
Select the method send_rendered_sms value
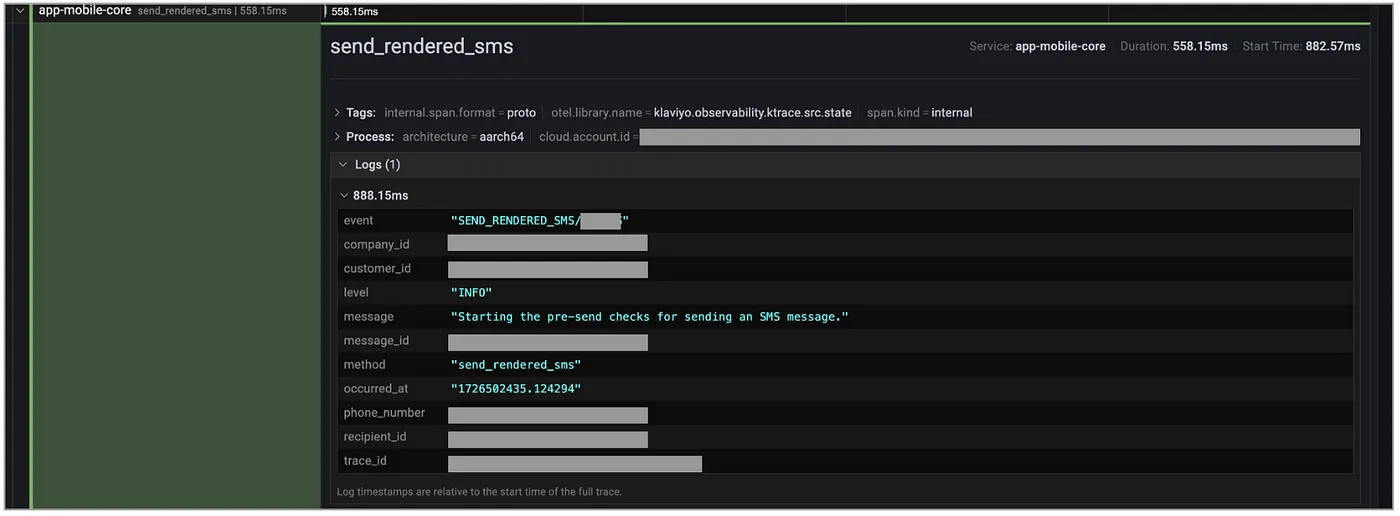[515, 365]
